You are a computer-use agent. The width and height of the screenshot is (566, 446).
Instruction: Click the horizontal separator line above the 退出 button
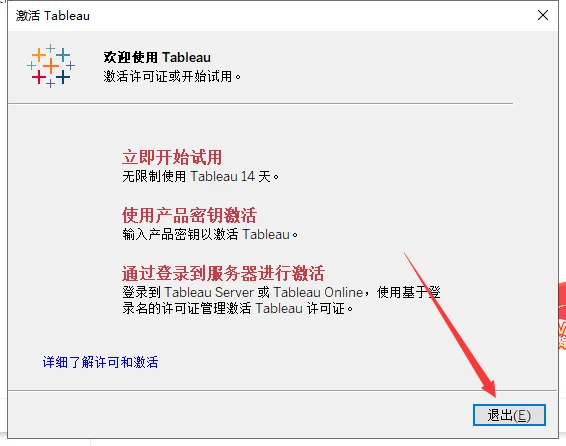coord(282,390)
